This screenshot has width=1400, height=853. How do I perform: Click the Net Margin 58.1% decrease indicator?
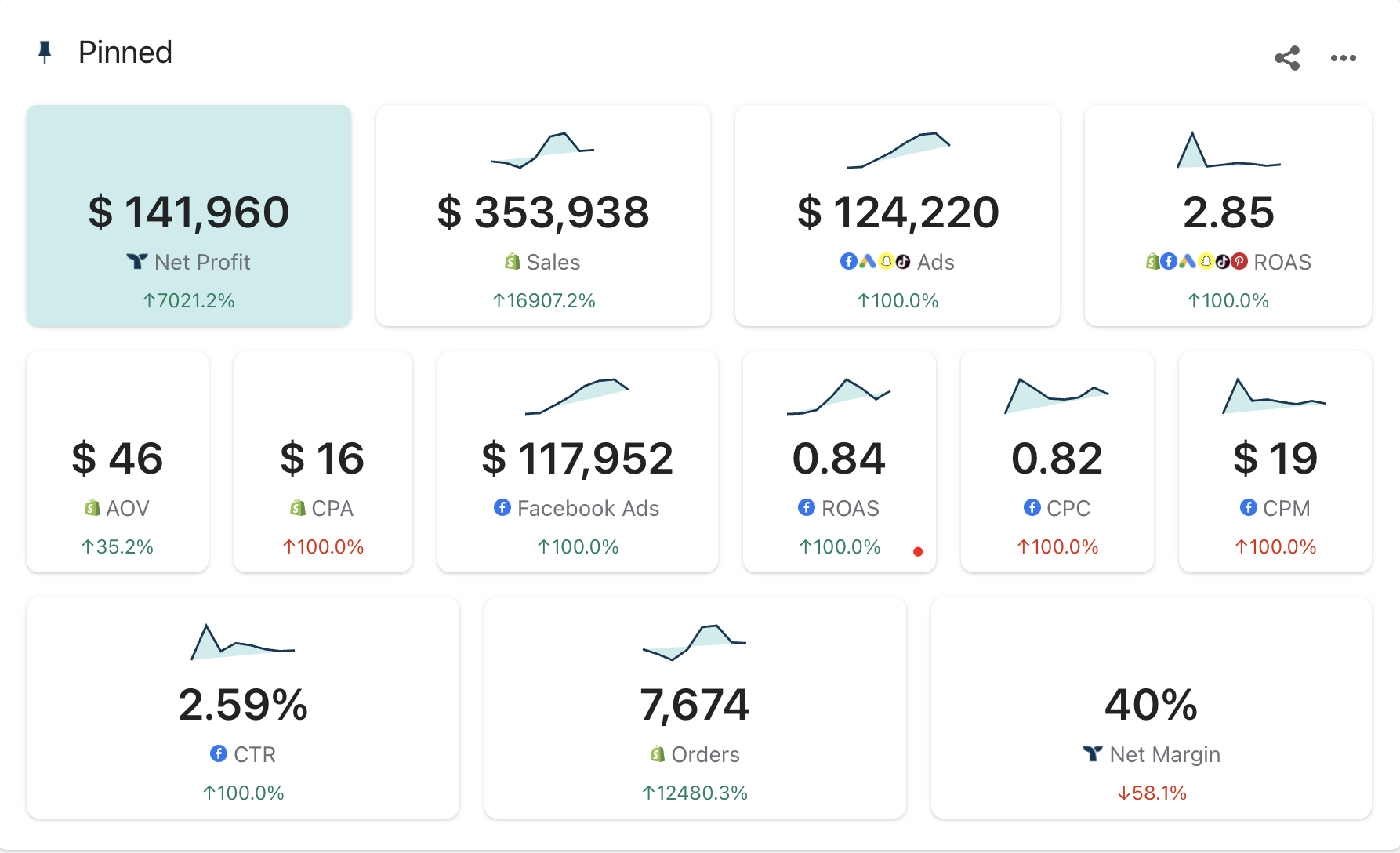(1152, 793)
